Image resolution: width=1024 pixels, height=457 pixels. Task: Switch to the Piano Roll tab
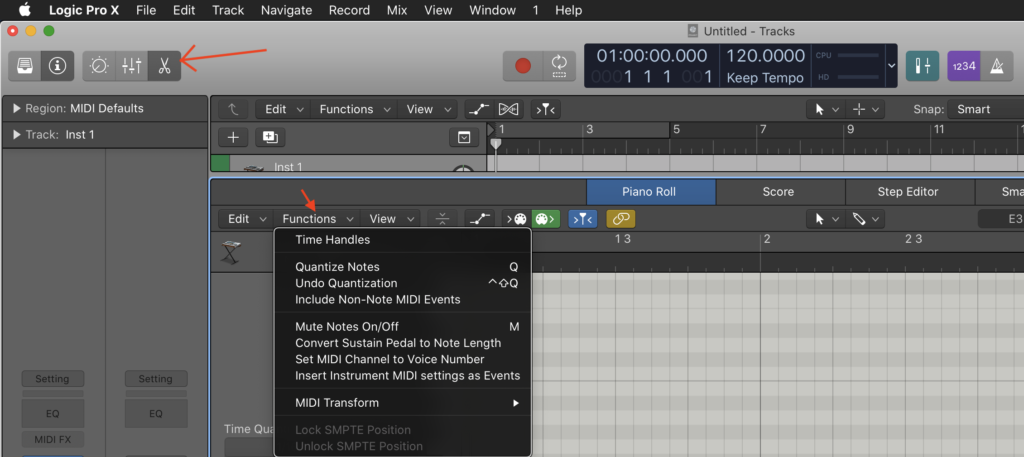click(x=651, y=192)
